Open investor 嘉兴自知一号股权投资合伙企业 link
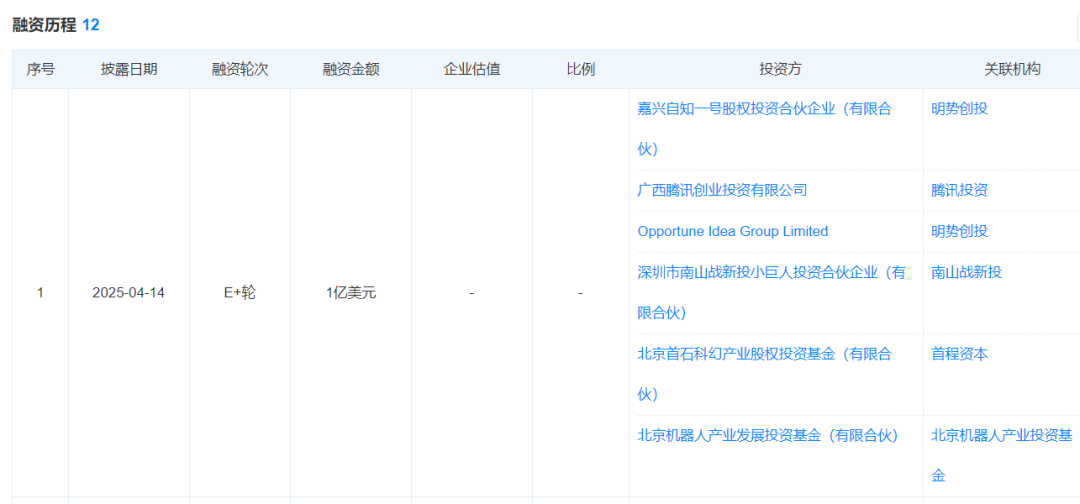This screenshot has height=504, width=1080. pyautogui.click(x=765, y=129)
